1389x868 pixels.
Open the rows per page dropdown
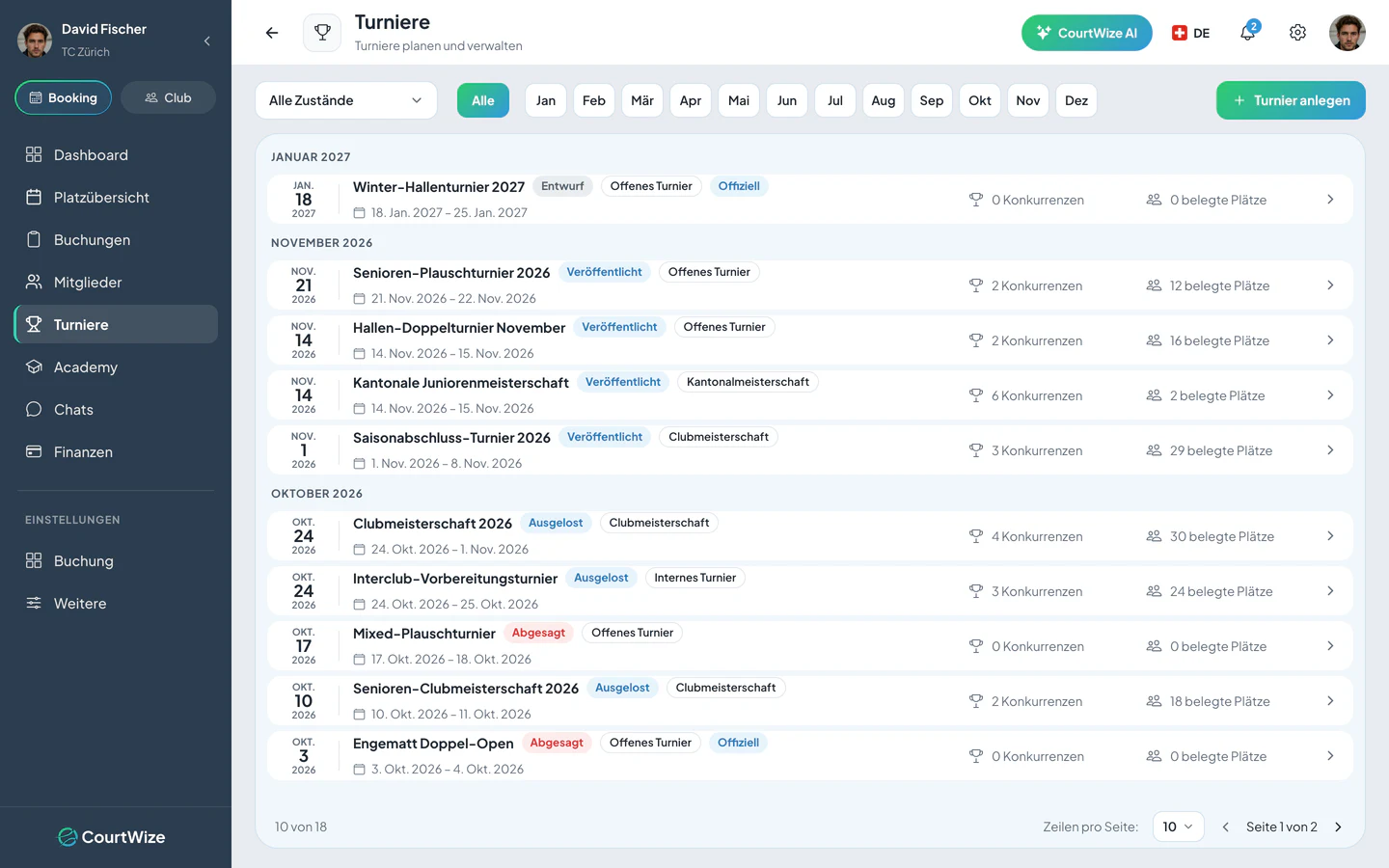coord(1178,827)
